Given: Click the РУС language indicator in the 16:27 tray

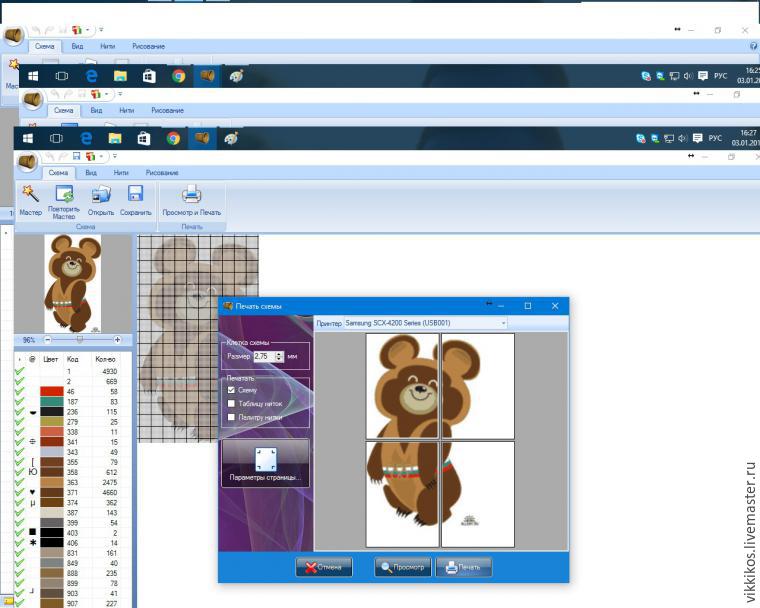Looking at the screenshot, I should [715, 138].
